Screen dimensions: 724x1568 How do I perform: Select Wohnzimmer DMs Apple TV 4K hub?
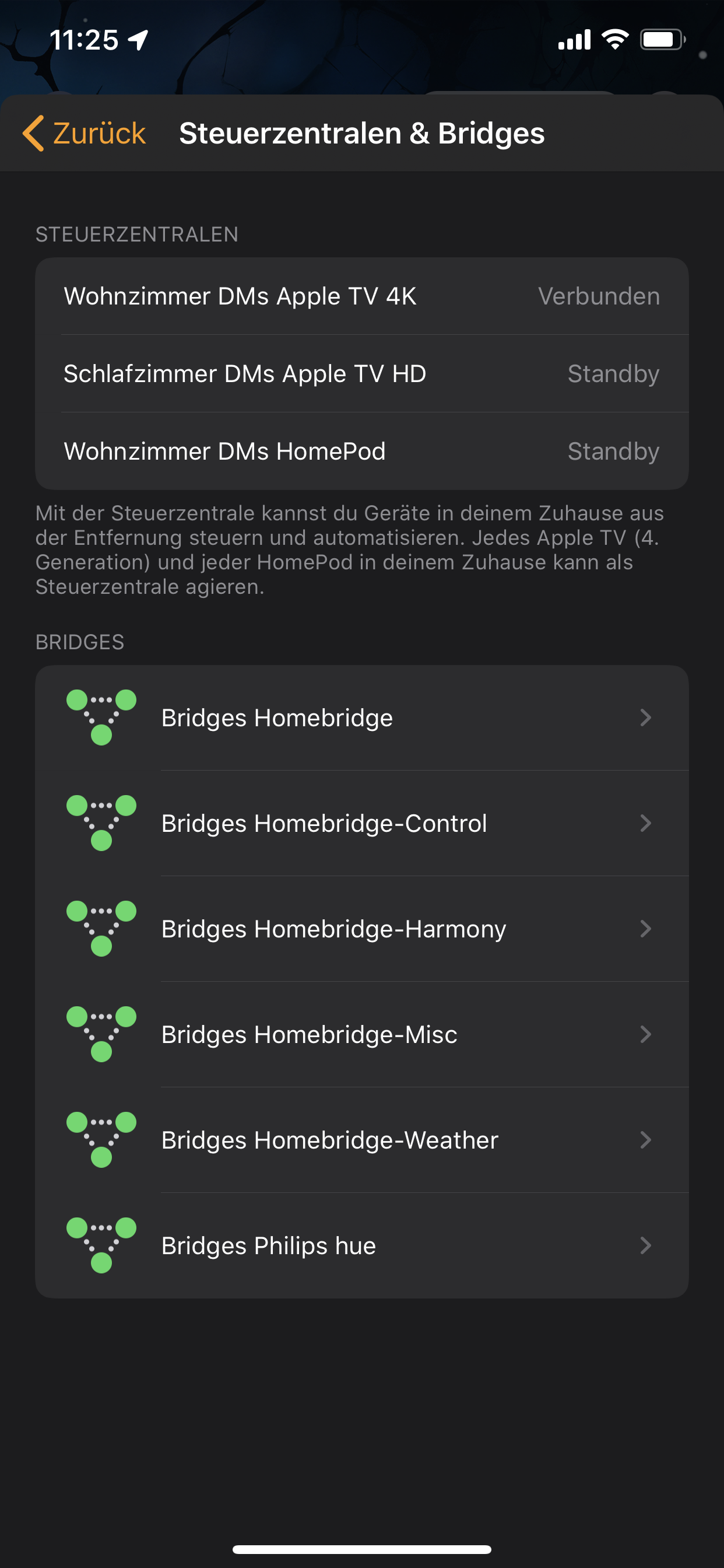[x=361, y=296]
